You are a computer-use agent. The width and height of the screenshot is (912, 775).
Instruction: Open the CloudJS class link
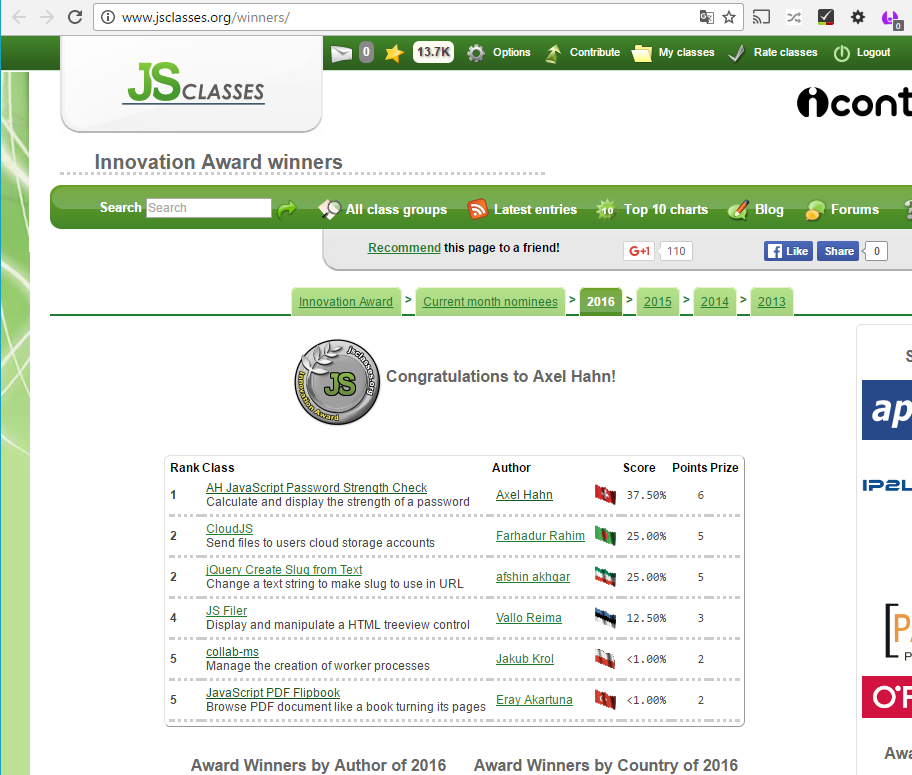[x=230, y=529]
